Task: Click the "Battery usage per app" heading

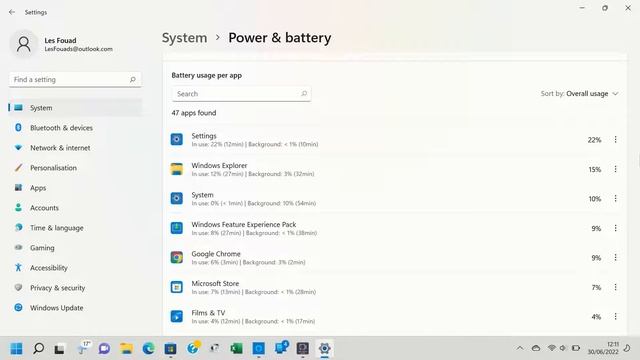Action: 207,76
